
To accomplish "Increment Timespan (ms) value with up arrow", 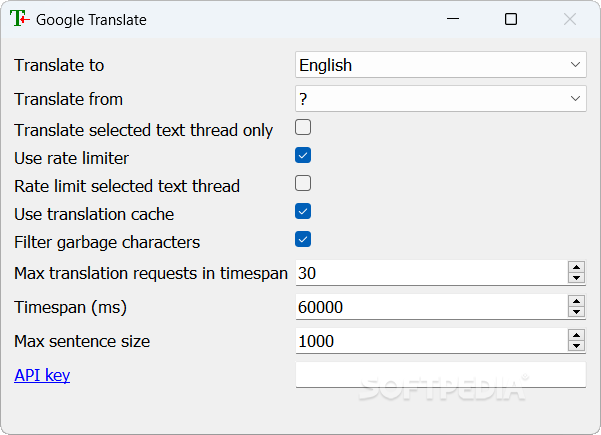I will pos(576,301).
